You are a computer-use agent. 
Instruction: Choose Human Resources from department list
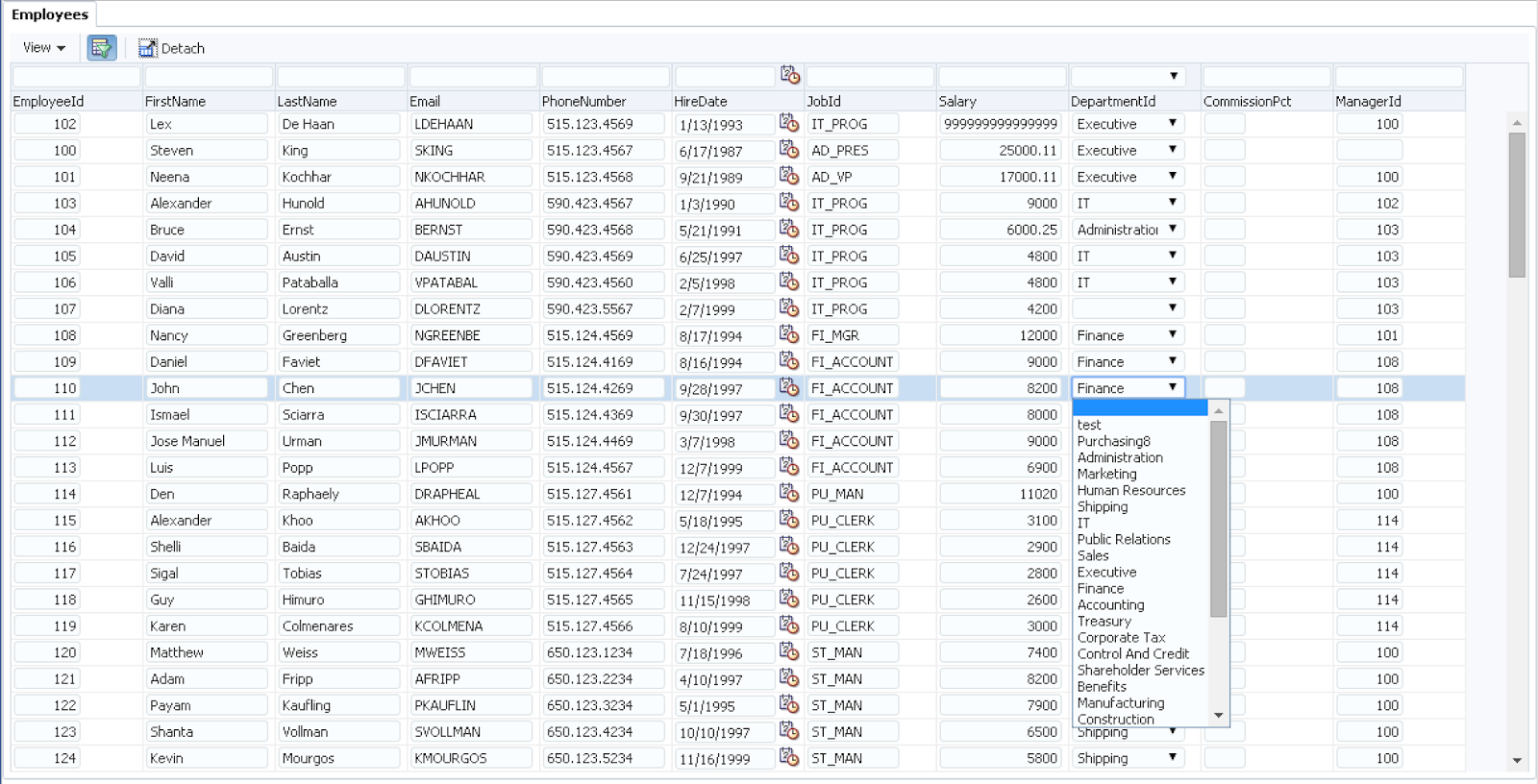[1131, 490]
